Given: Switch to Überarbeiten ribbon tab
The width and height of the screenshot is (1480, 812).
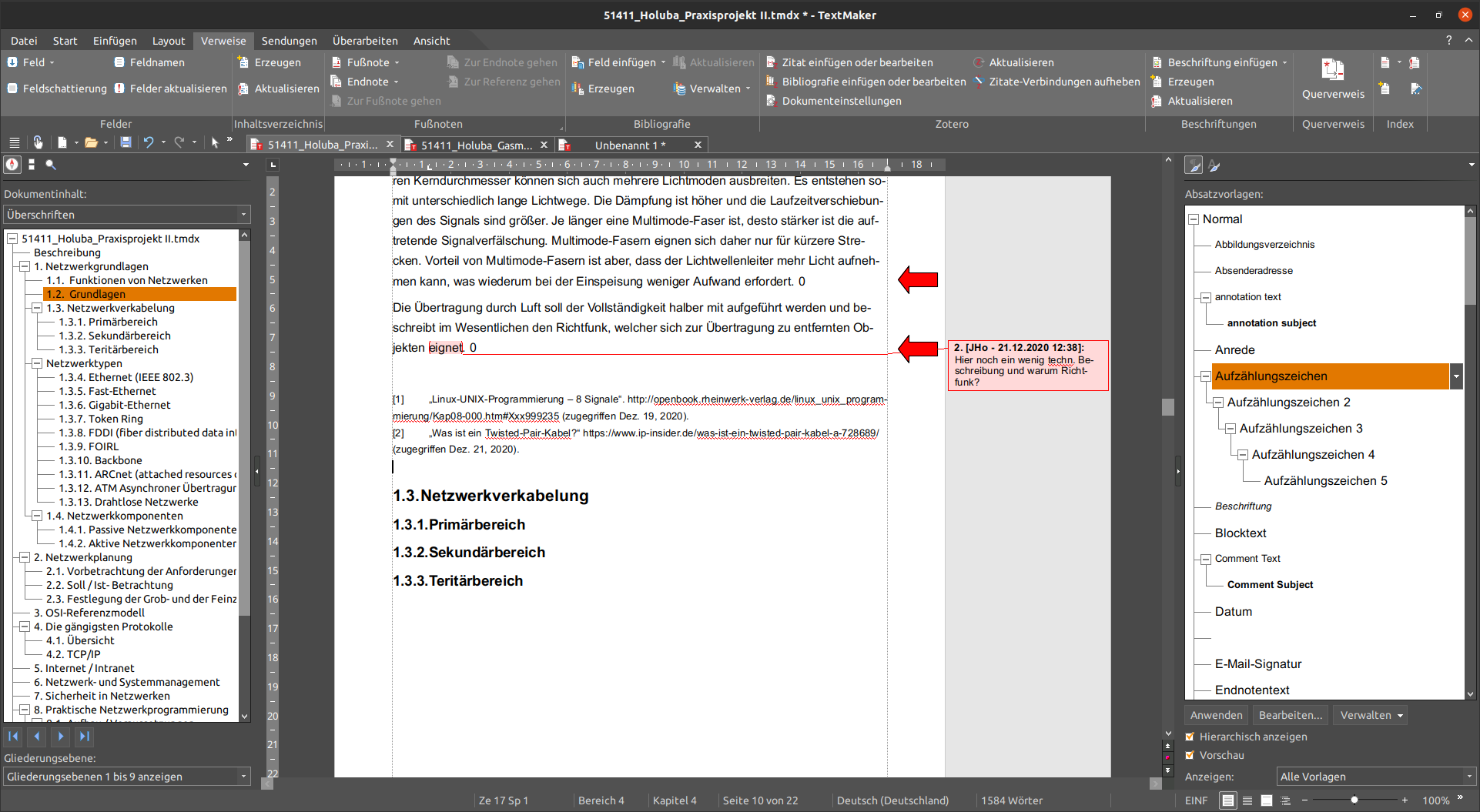Looking at the screenshot, I should [365, 41].
